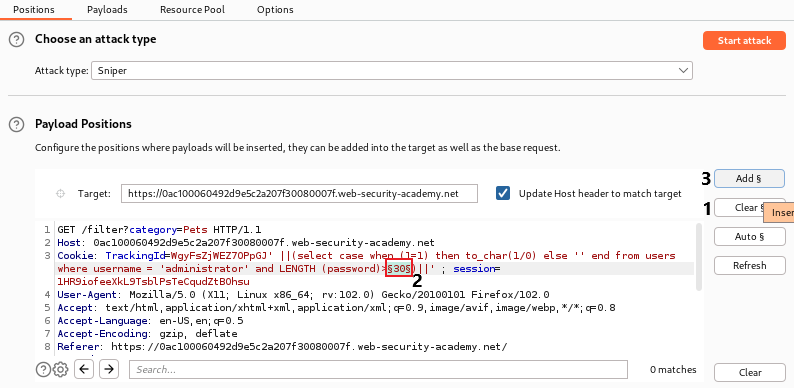Click the Auto § button

tap(749, 237)
